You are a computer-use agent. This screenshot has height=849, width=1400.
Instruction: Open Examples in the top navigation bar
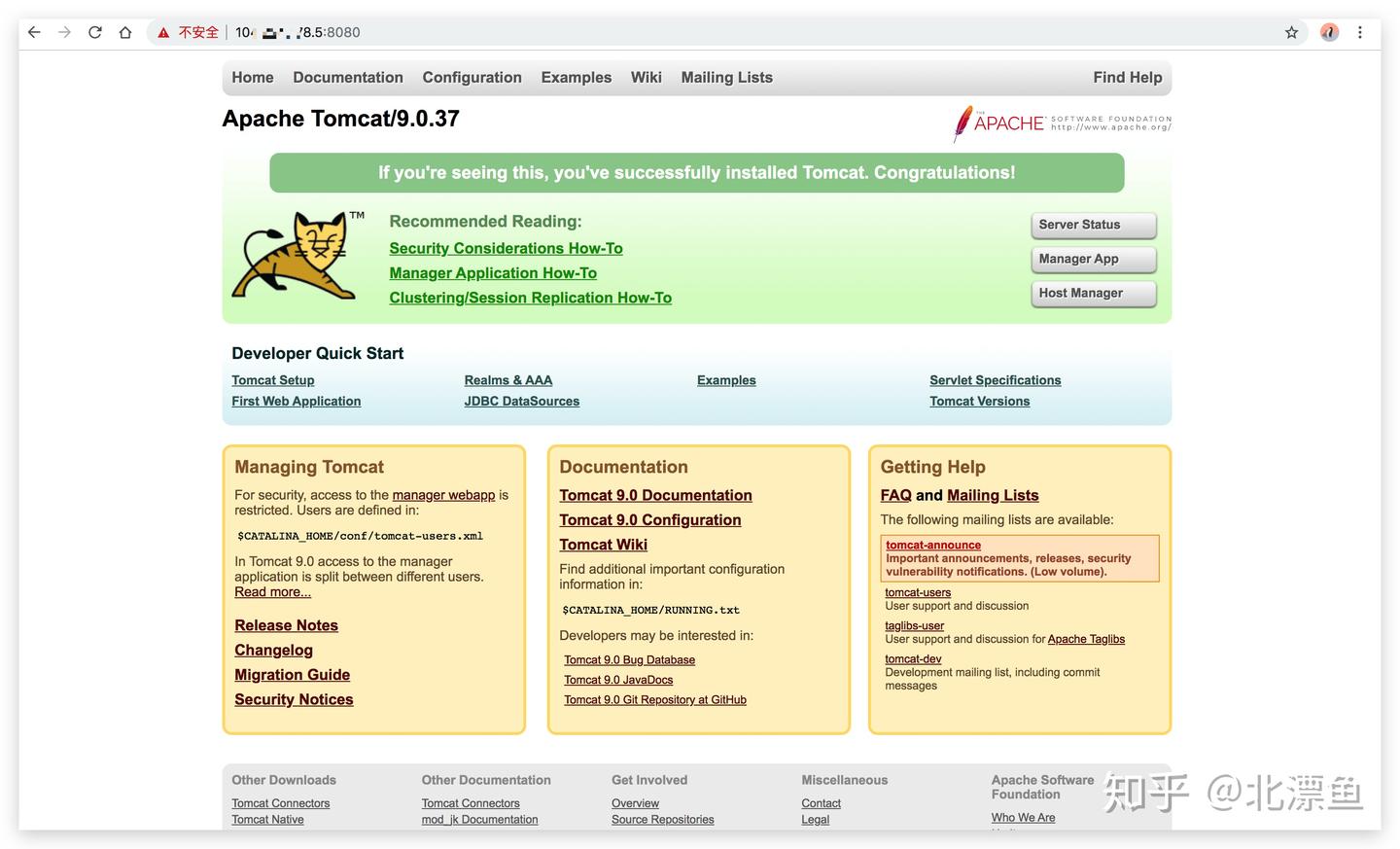[577, 78]
